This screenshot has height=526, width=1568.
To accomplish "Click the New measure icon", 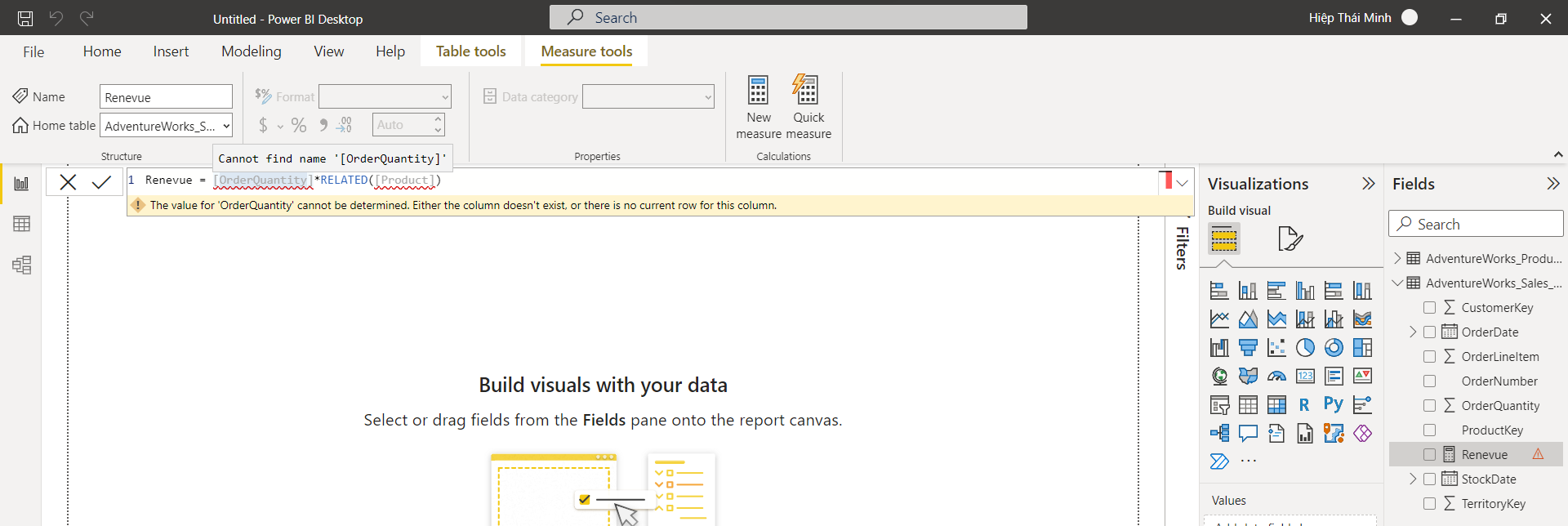I will (758, 91).
